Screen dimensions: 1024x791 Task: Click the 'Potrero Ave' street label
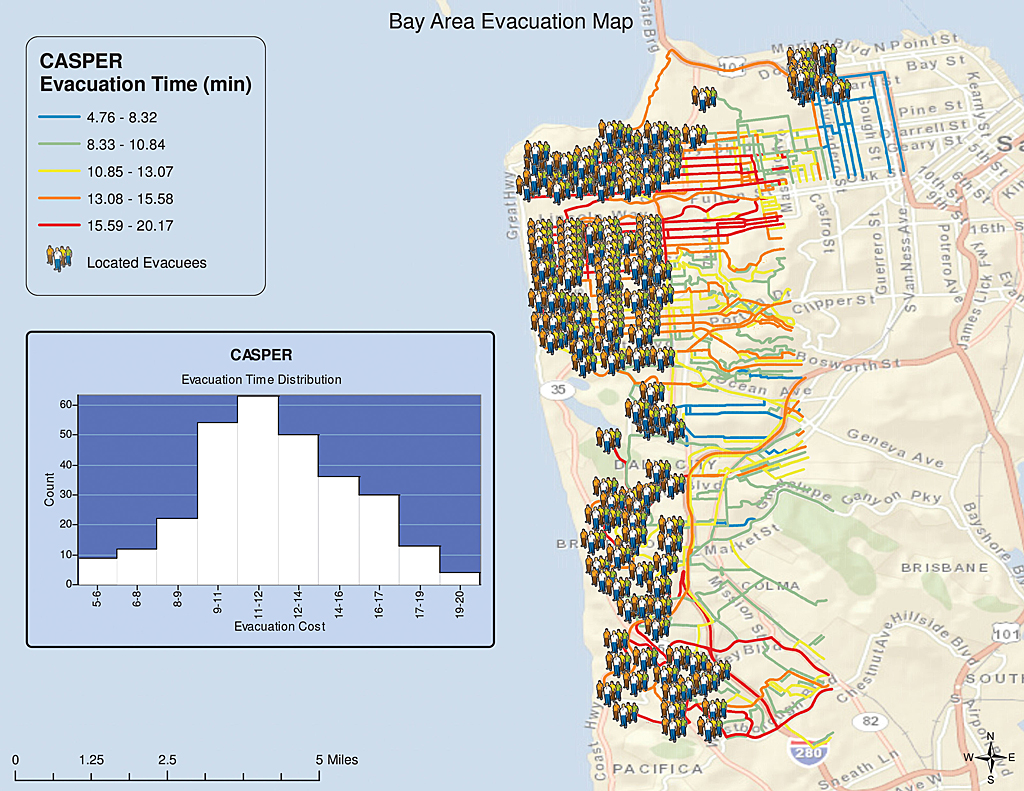(950, 263)
